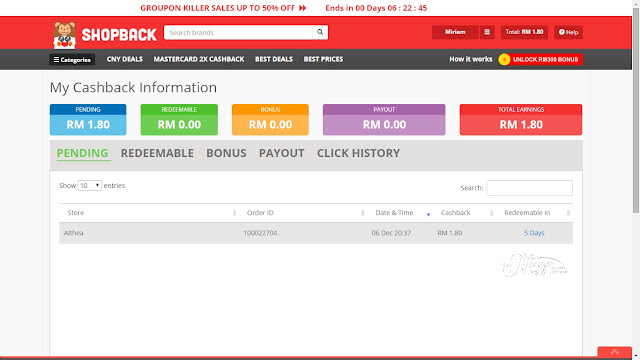
Task: Click the blue Pending RM 1.80 card
Action: (x=88, y=120)
